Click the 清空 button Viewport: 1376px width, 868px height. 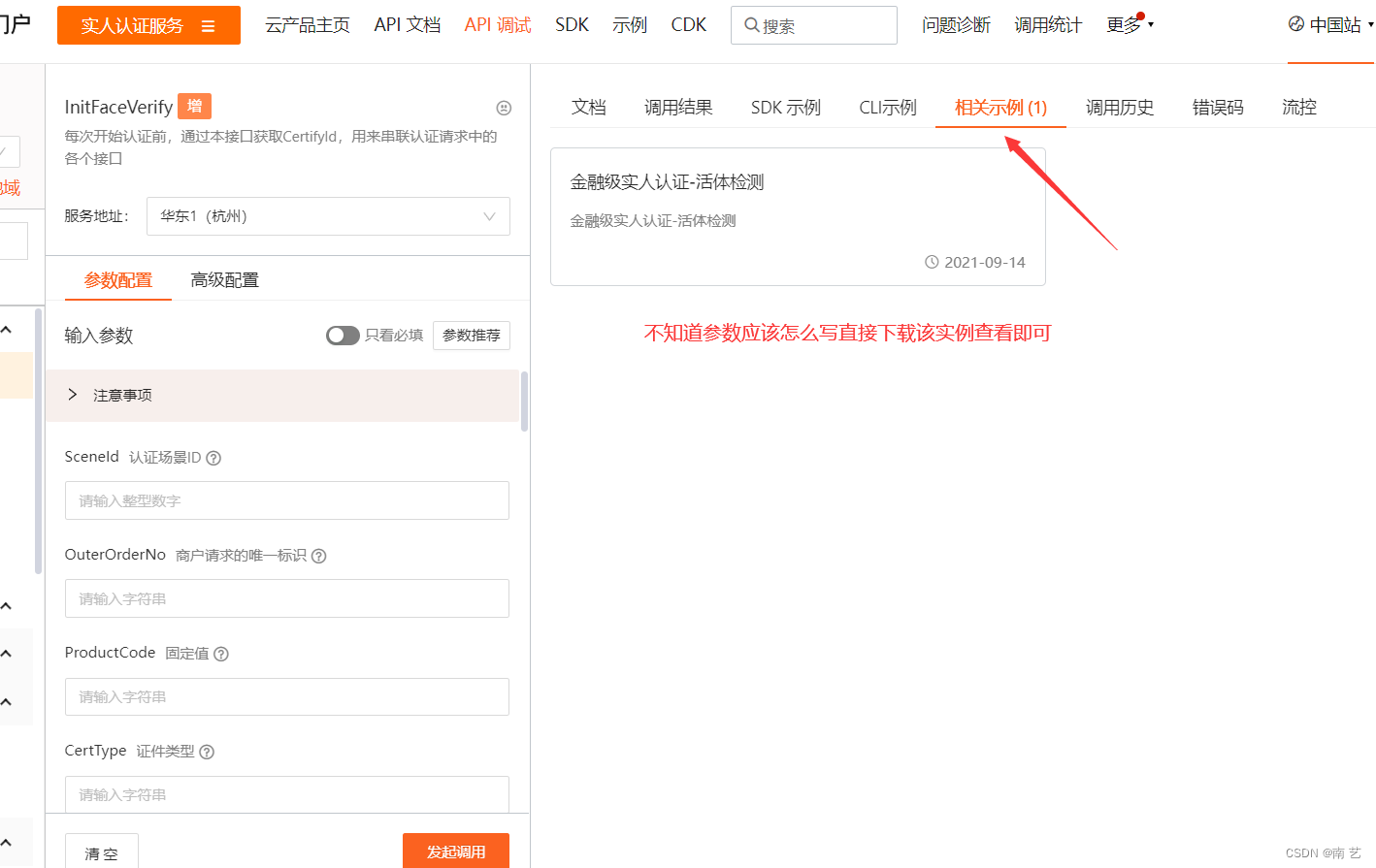102,852
